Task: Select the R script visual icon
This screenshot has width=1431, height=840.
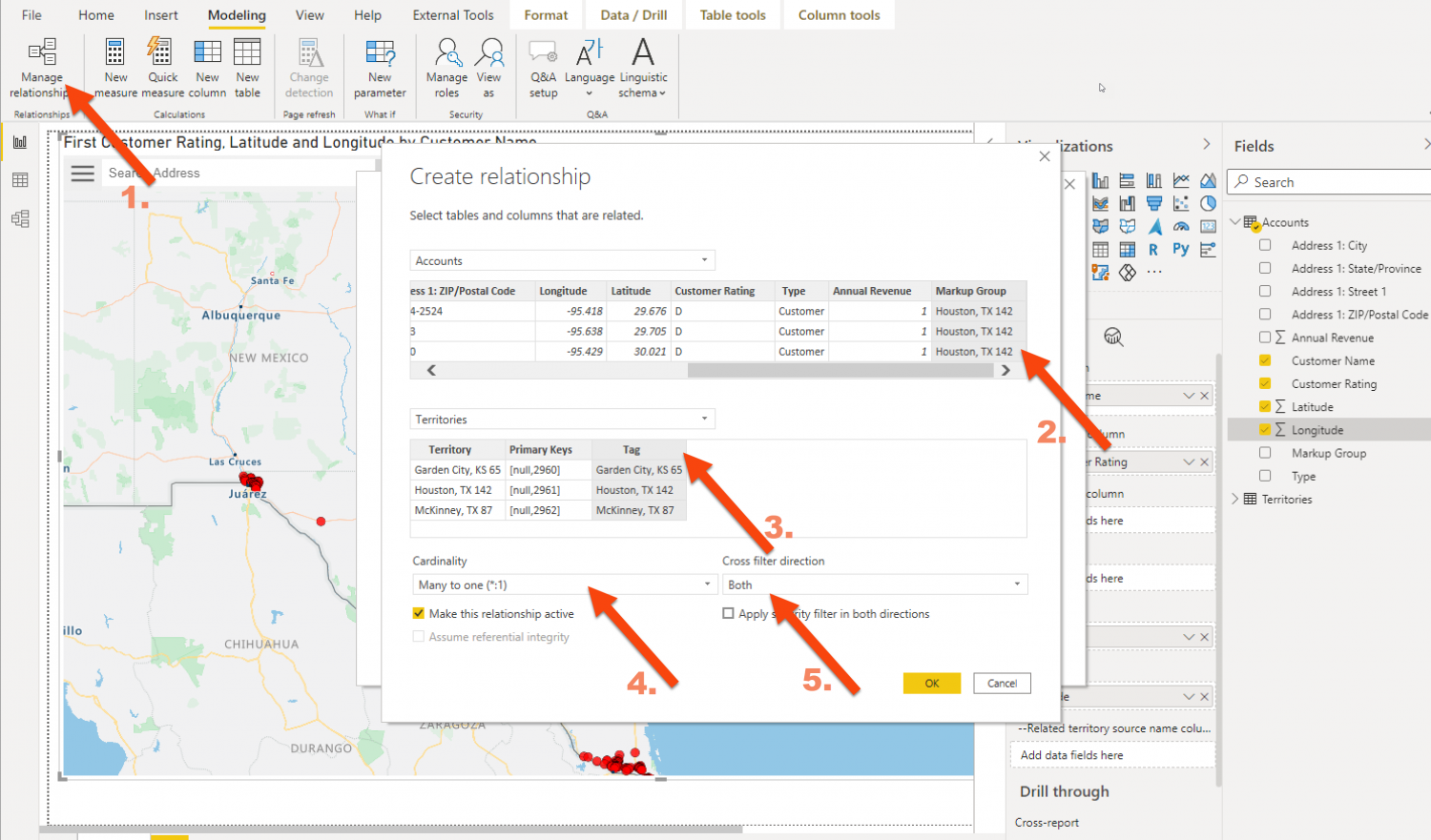Action: [1153, 250]
